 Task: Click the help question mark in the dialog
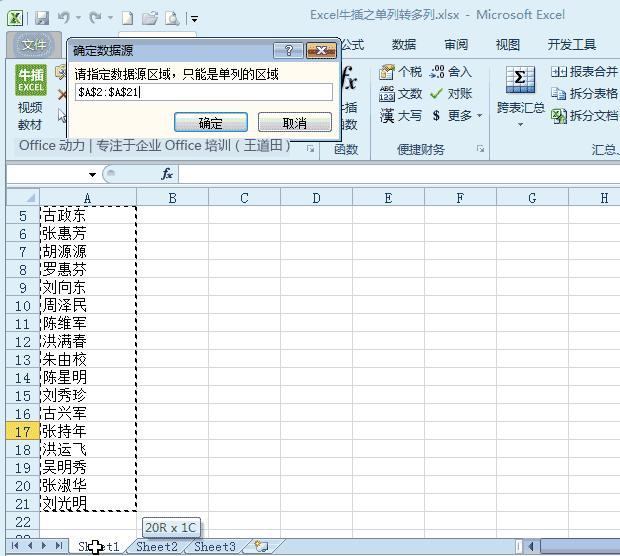pos(288,51)
